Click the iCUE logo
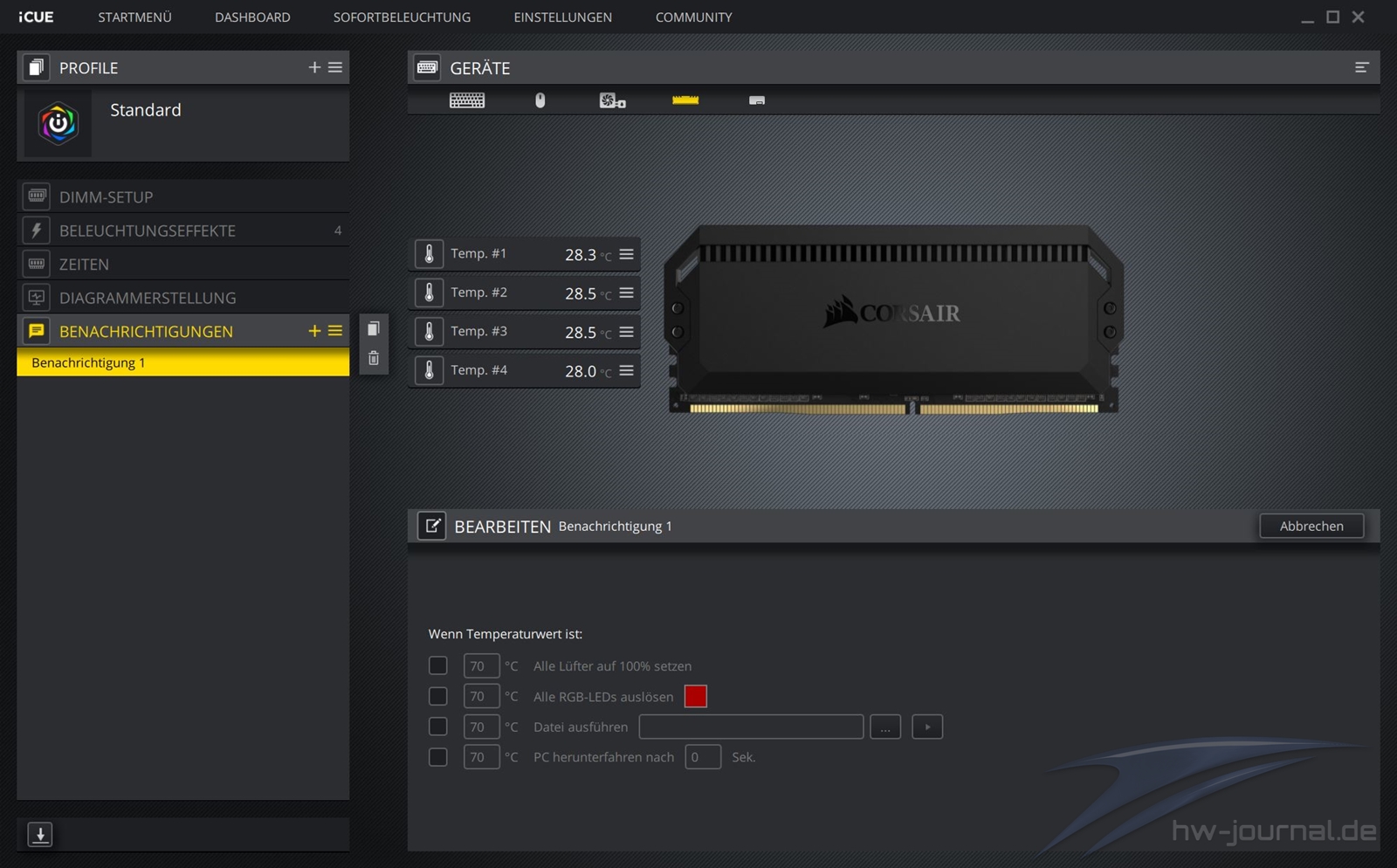This screenshot has width=1397, height=868. pos(36,17)
